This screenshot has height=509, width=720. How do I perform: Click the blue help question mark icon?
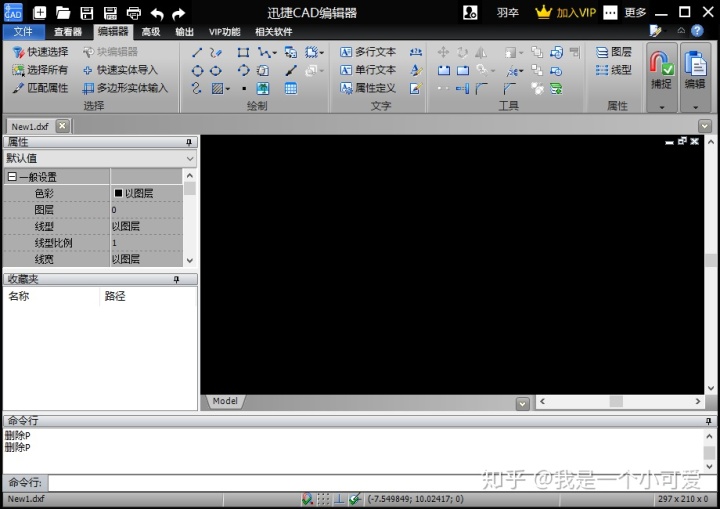[697, 31]
